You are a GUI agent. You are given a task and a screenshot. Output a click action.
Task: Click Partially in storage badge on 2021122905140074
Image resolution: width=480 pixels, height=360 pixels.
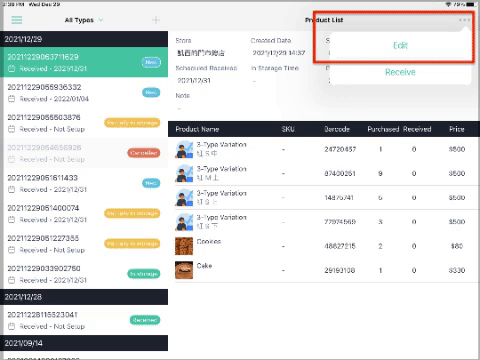[132, 213]
